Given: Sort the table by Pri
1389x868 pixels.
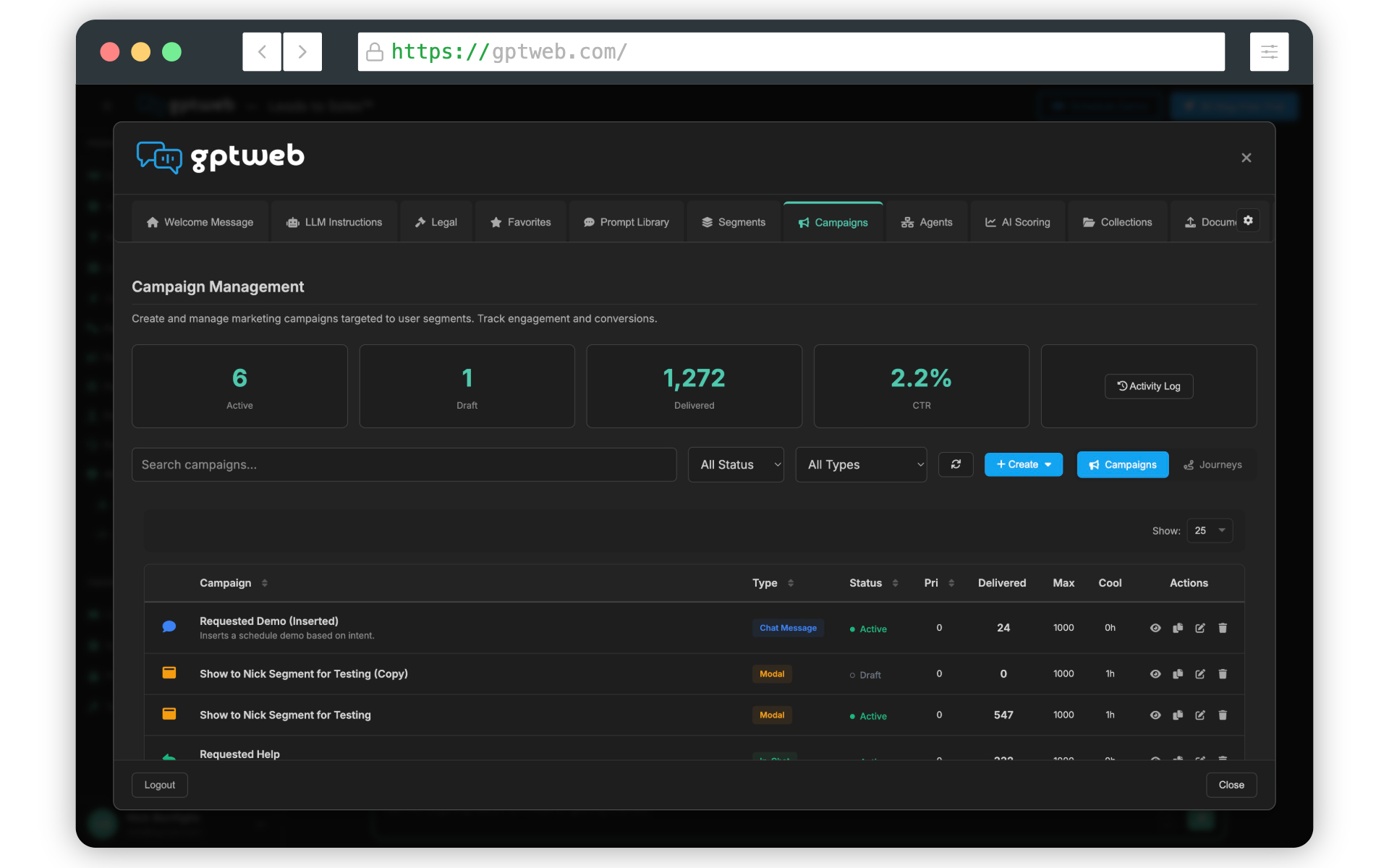Looking at the screenshot, I should pos(939,583).
